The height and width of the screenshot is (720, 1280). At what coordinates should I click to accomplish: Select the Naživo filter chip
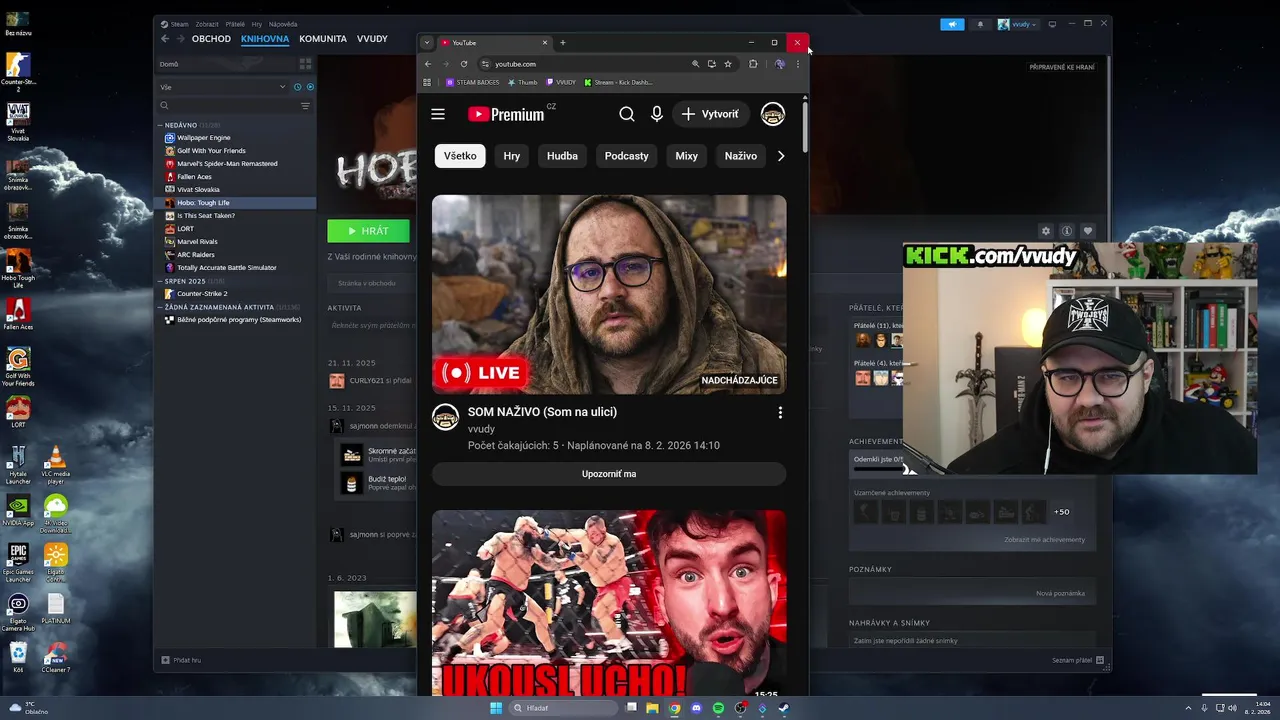click(741, 156)
